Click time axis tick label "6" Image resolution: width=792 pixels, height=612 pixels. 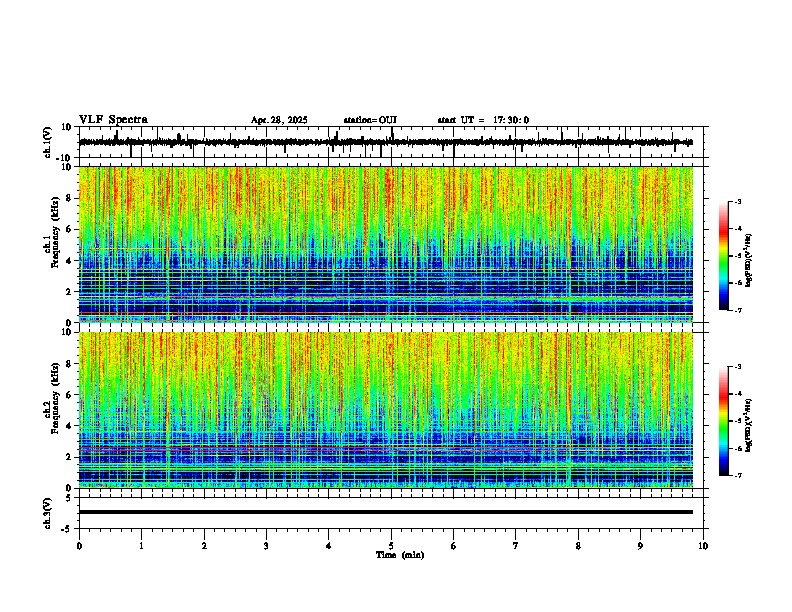point(453,546)
